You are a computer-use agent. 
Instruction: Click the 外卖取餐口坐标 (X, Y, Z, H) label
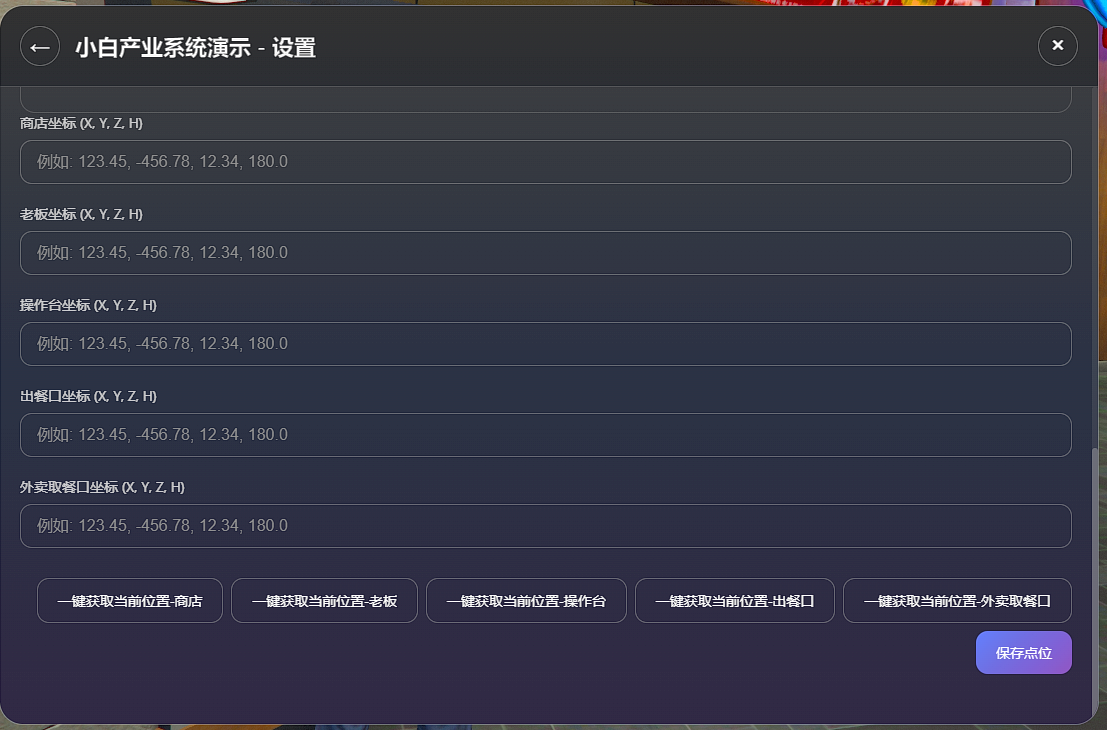[102, 488]
